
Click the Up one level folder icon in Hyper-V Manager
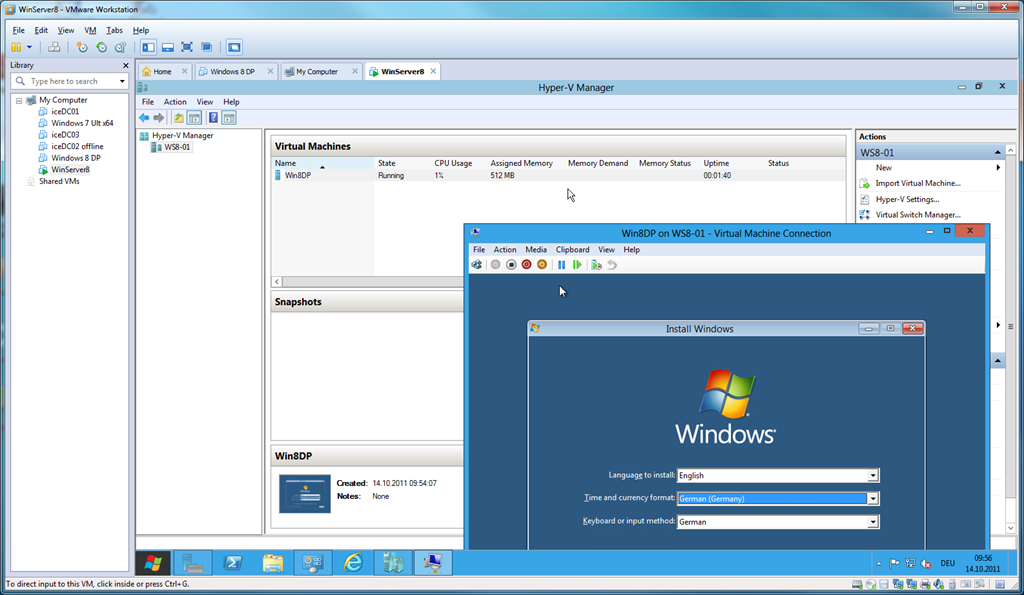click(x=178, y=118)
